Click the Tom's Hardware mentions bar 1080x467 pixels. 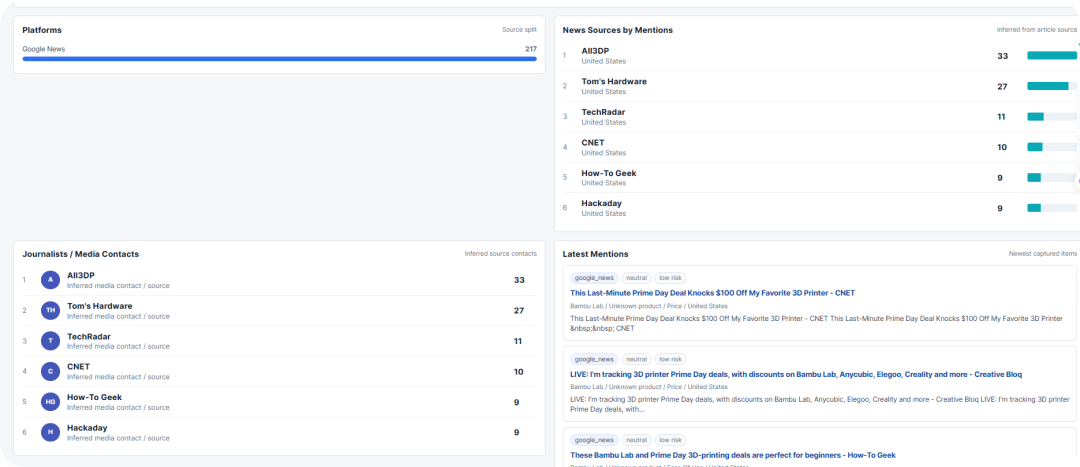tap(1052, 86)
